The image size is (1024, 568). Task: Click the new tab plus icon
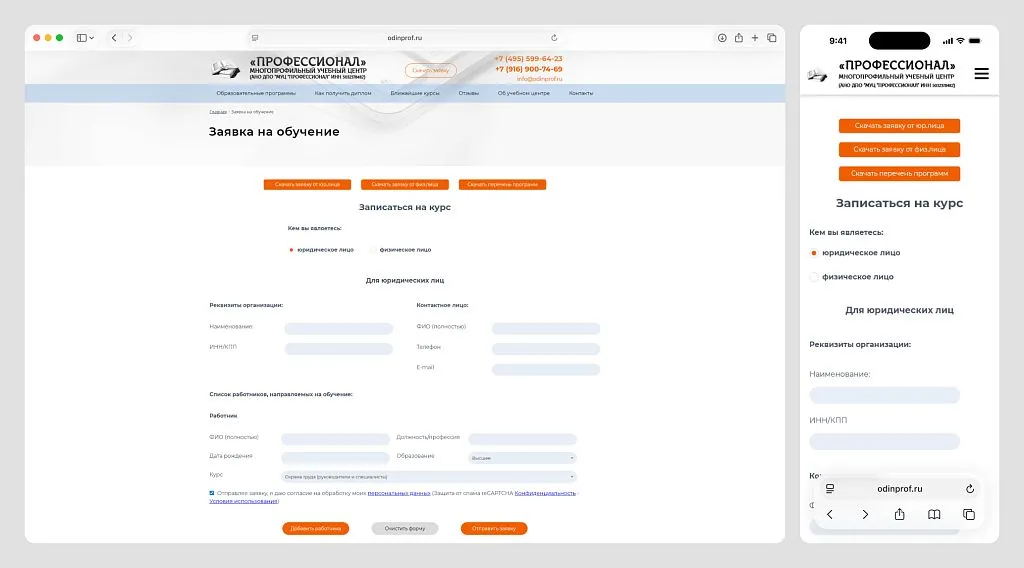(x=755, y=38)
